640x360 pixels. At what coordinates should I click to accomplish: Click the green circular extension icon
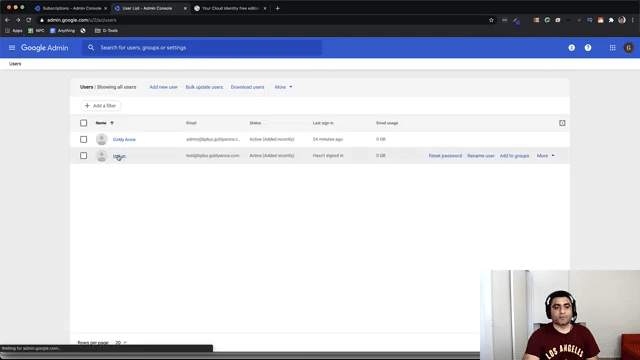tap(547, 20)
